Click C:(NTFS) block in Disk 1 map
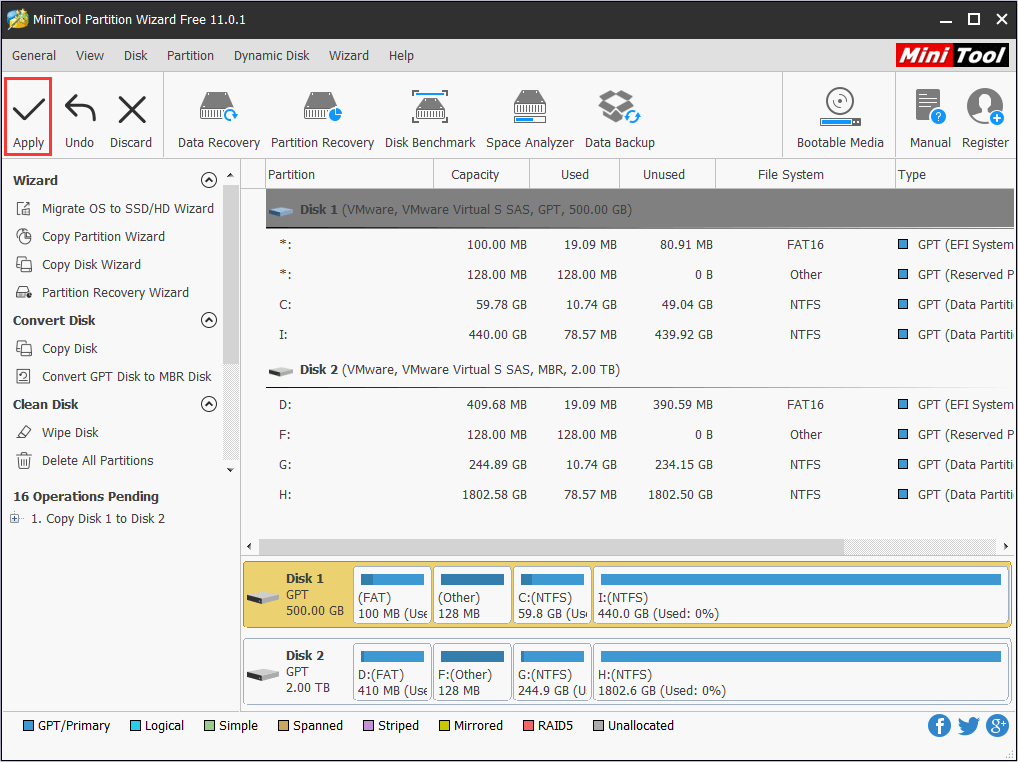This screenshot has width=1018, height=762. click(552, 595)
